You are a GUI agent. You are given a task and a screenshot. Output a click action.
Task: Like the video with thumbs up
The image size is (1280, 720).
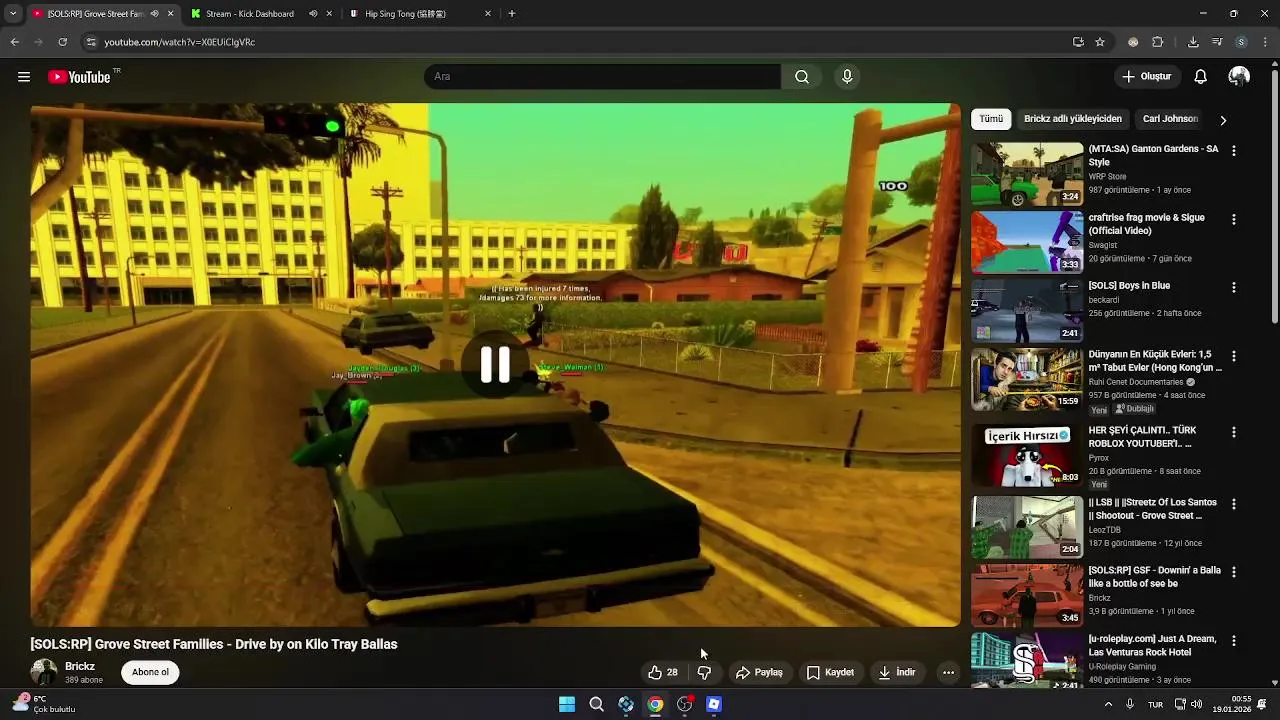[x=663, y=673]
